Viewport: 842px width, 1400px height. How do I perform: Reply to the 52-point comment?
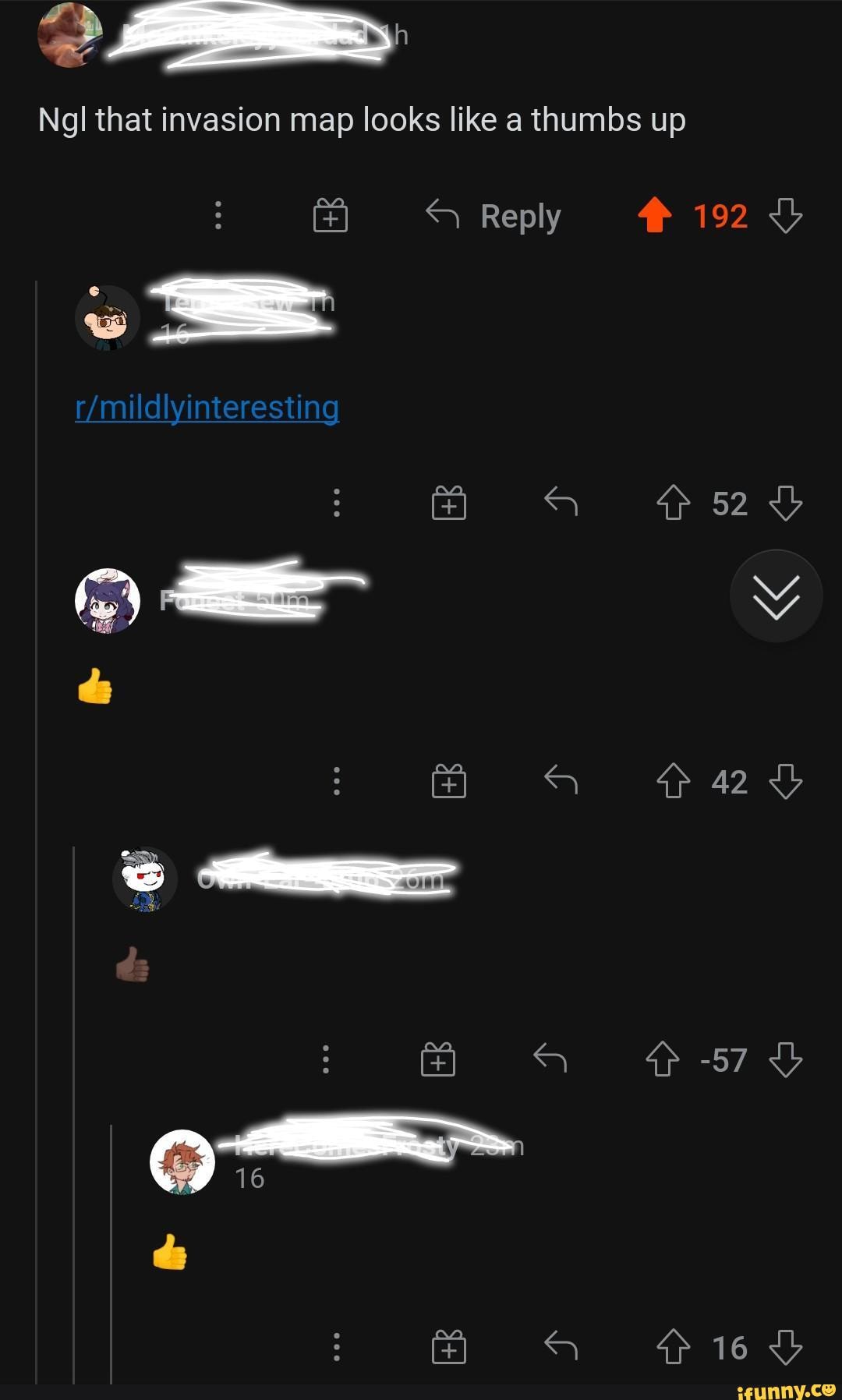(x=561, y=502)
